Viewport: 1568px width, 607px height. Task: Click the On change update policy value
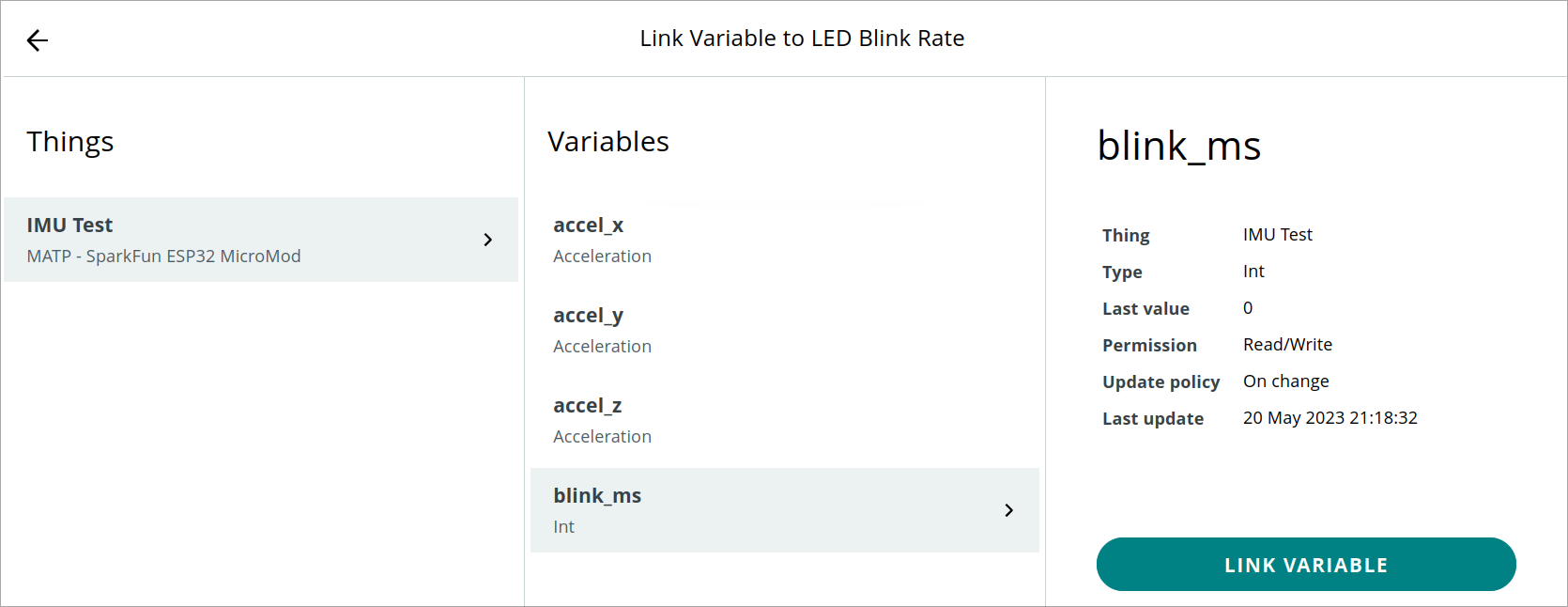tap(1285, 381)
